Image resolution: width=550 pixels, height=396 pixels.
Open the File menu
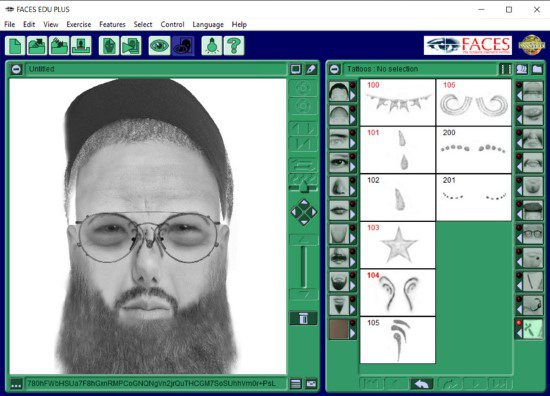coord(9,25)
